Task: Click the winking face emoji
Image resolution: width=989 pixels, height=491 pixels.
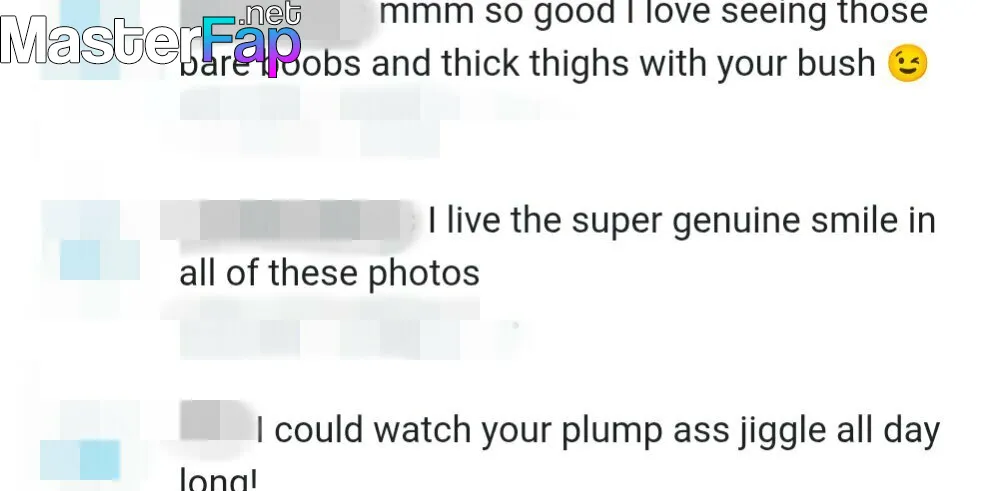Action: pos(908,64)
